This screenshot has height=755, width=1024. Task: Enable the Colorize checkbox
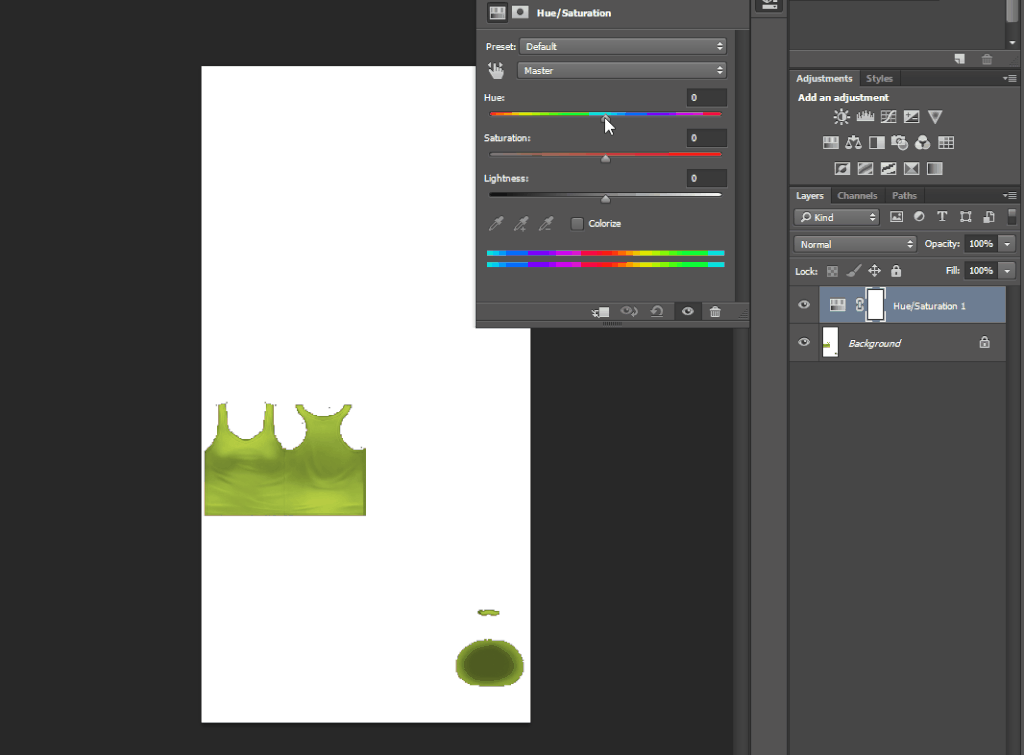tap(577, 223)
